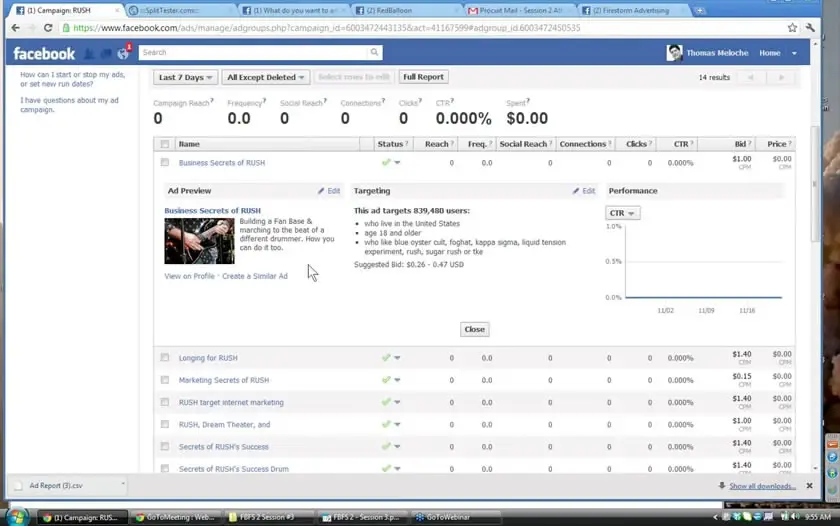
Task: Check the RUSH target internet marketing row
Action: [x=164, y=402]
